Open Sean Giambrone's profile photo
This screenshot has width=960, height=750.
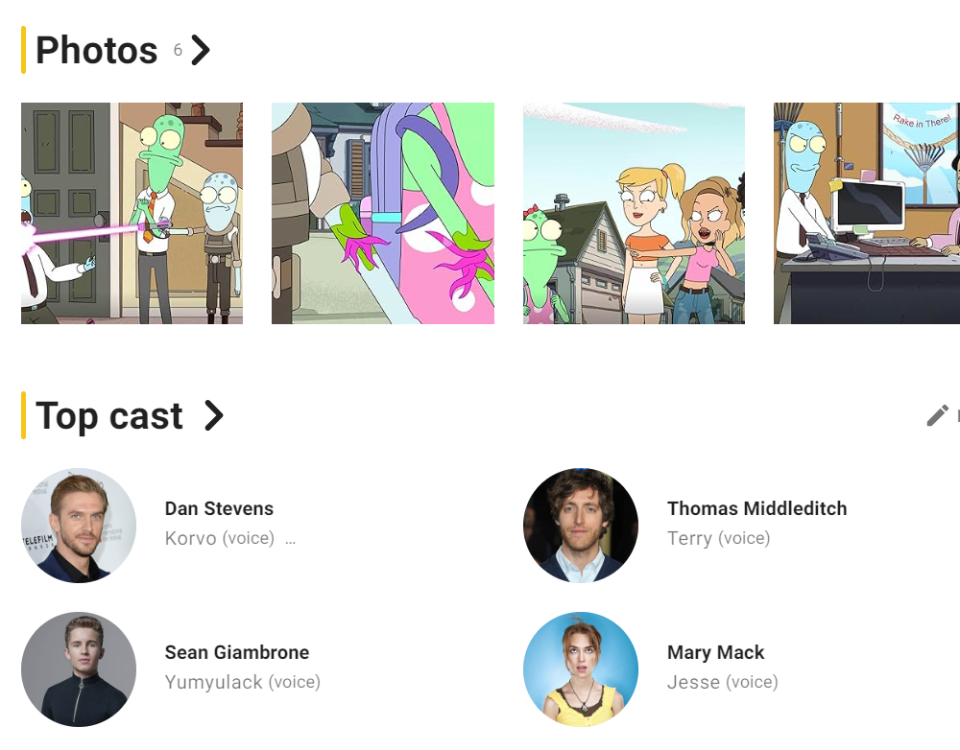pyautogui.click(x=79, y=669)
